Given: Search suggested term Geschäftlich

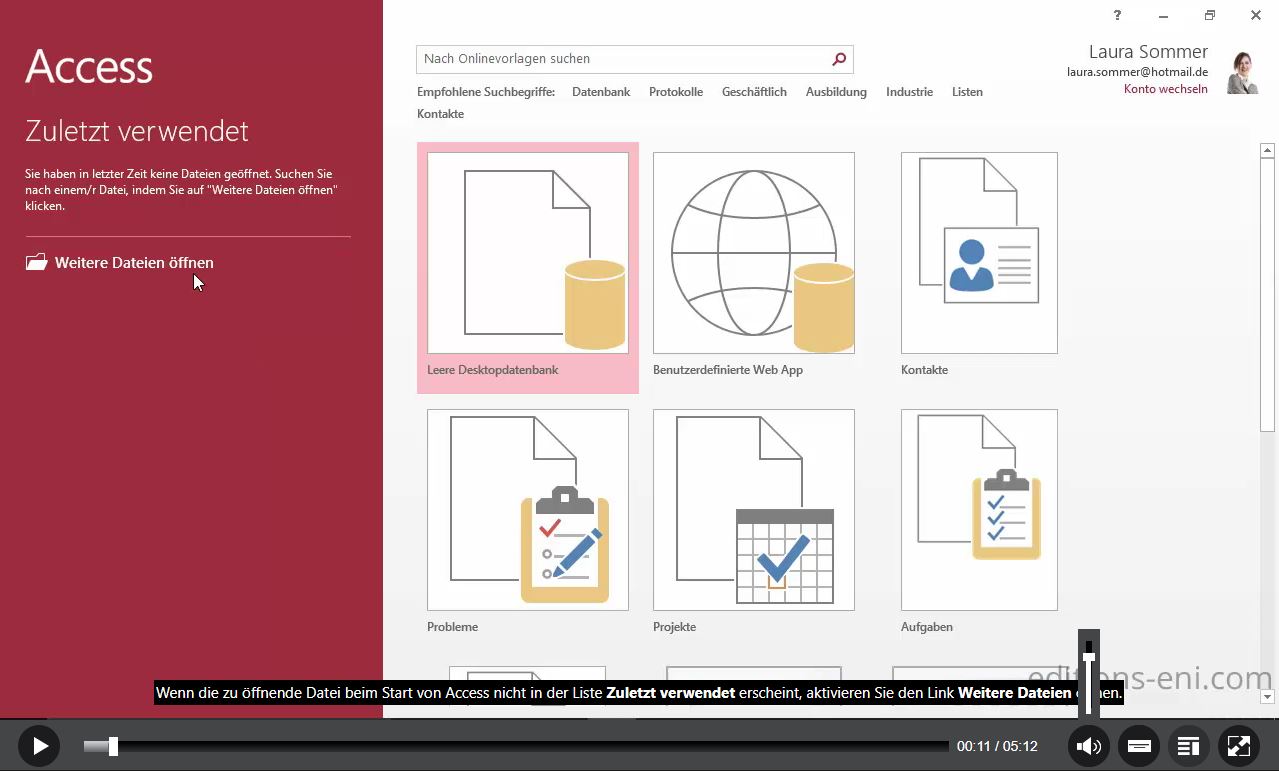Looking at the screenshot, I should 754,92.
